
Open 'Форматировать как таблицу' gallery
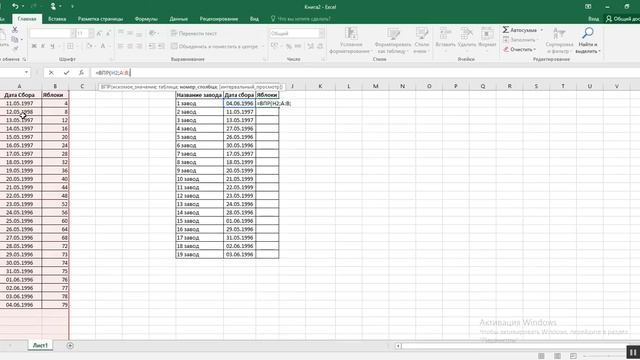tap(393, 40)
